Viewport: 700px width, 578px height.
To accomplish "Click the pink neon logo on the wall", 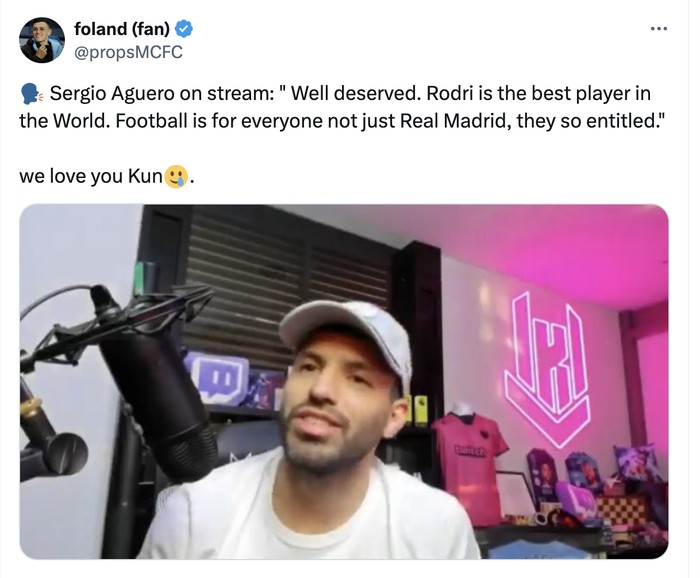I will coord(547,368).
